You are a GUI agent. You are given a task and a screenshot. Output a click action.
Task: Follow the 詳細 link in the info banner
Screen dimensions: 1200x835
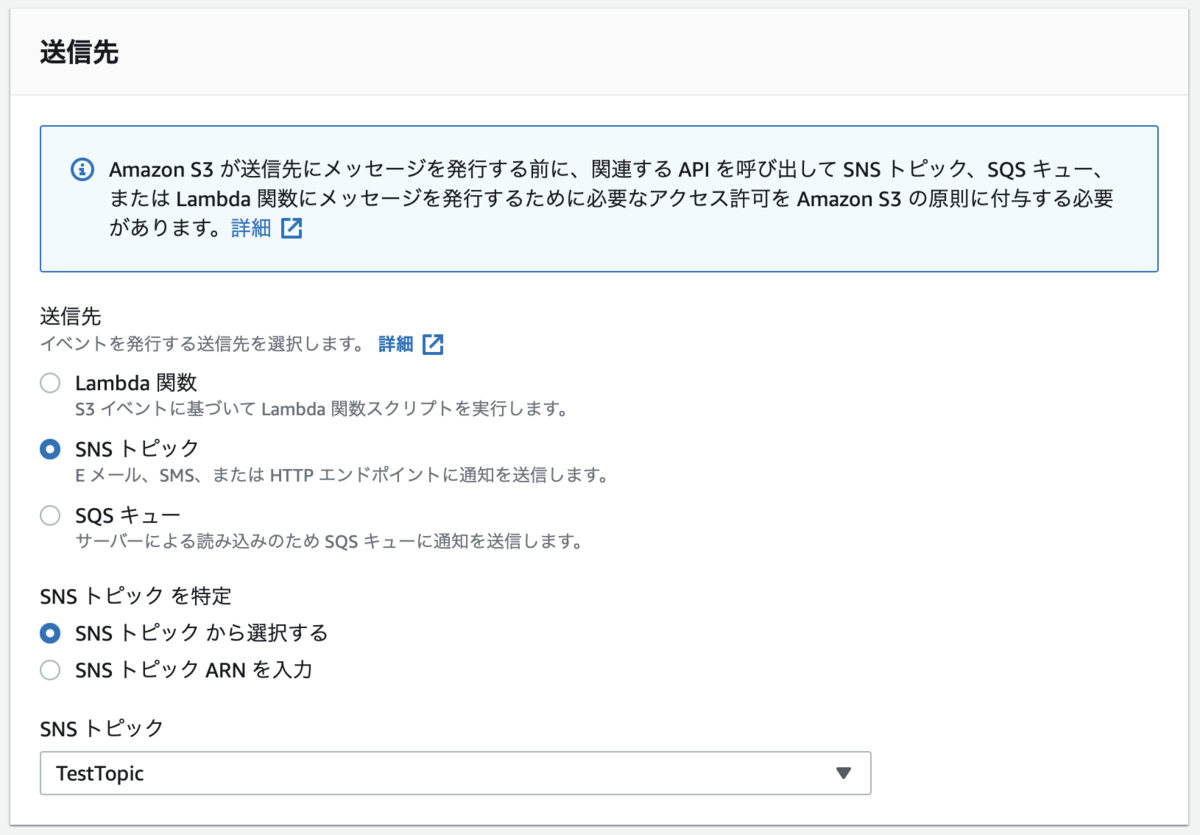click(x=251, y=229)
